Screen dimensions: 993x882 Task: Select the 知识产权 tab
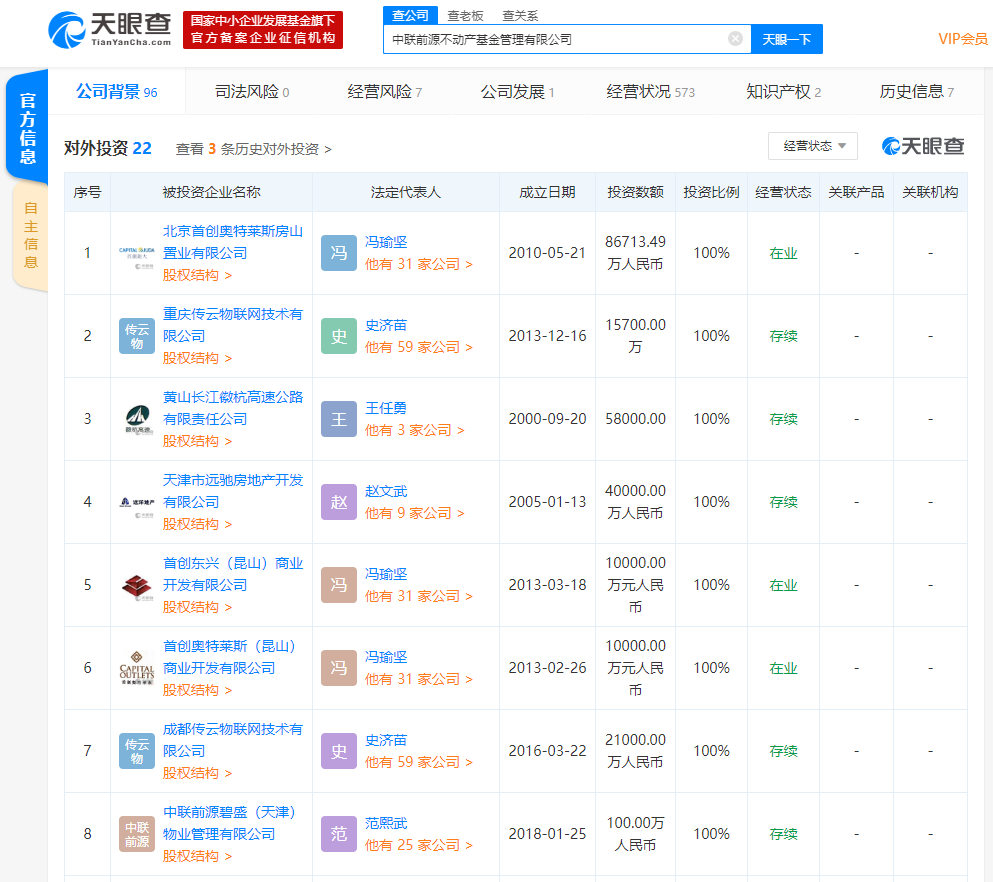click(783, 92)
